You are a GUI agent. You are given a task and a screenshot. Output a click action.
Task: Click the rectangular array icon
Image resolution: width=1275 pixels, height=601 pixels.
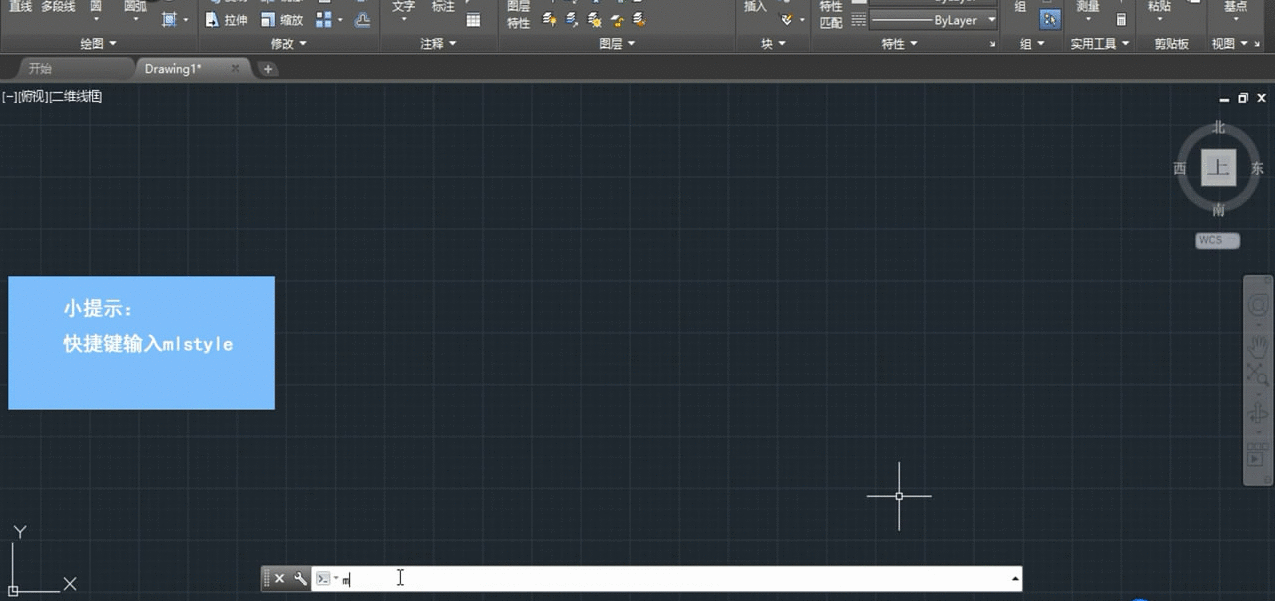coord(324,20)
